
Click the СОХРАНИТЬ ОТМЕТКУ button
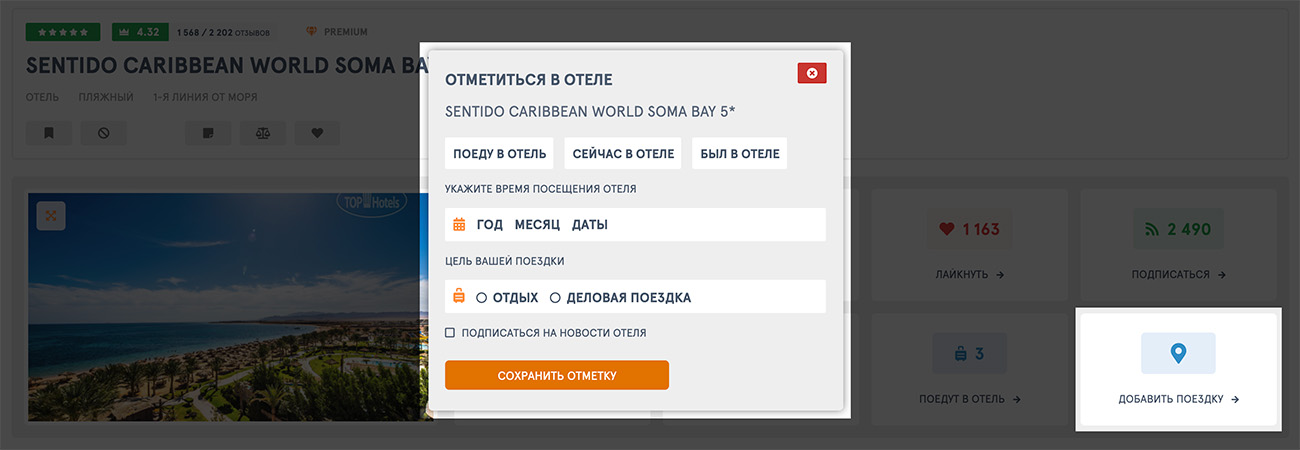[557, 375]
